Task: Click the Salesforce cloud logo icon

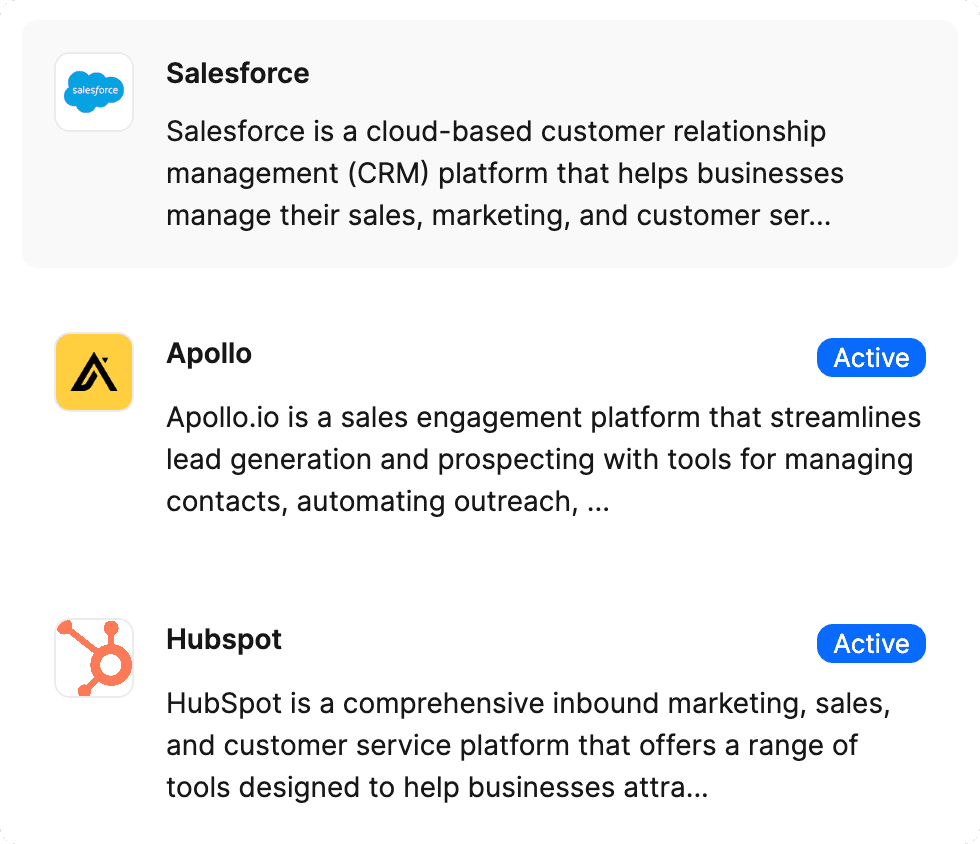Action: (94, 92)
